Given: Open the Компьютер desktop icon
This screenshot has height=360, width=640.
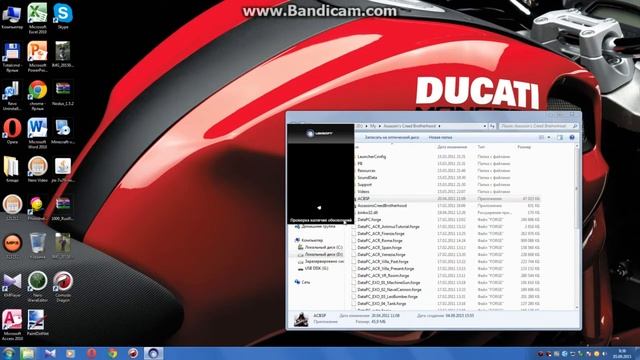Looking at the screenshot, I should 12,16.
